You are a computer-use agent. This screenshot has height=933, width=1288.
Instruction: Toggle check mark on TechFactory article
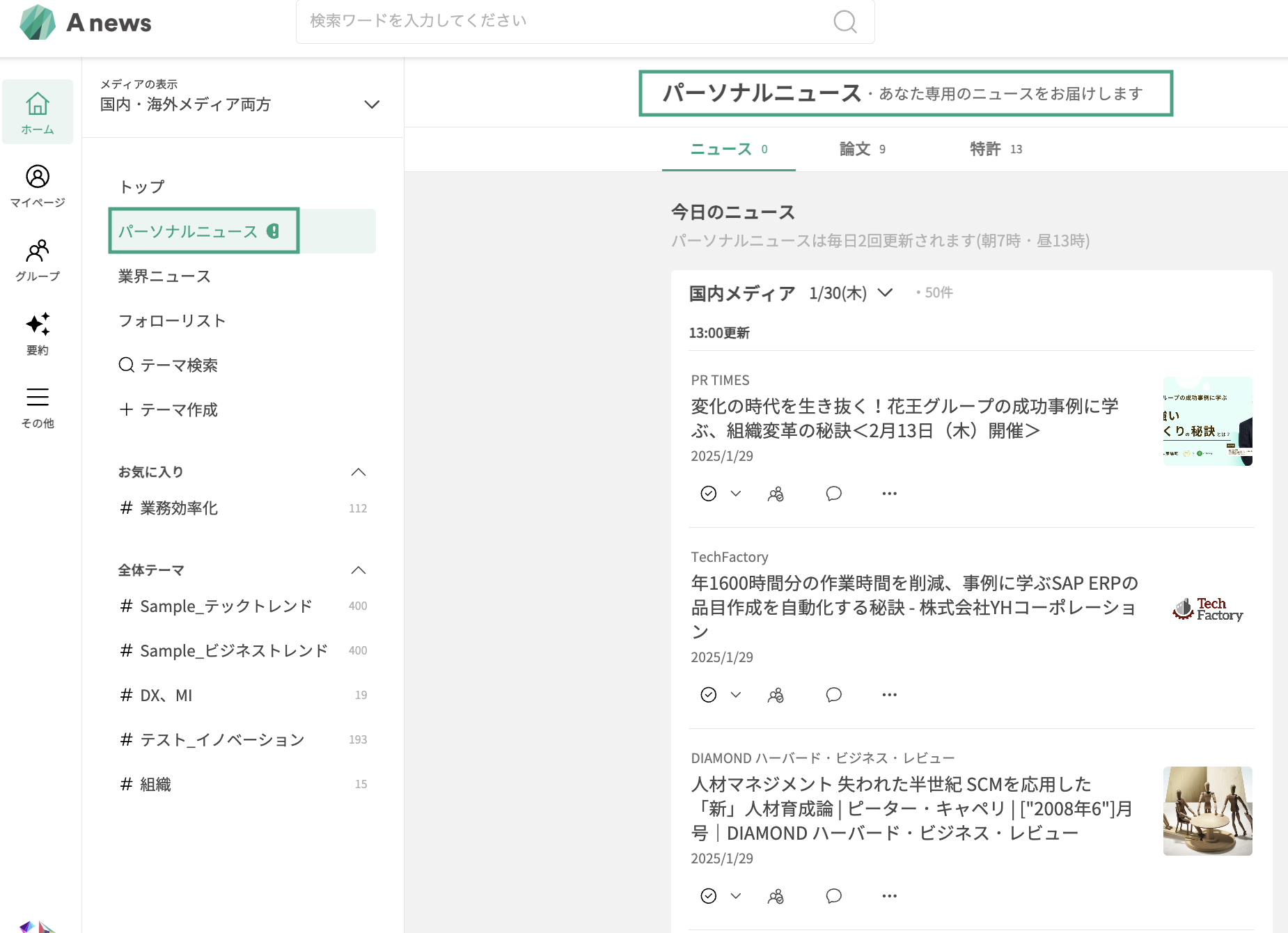(708, 695)
